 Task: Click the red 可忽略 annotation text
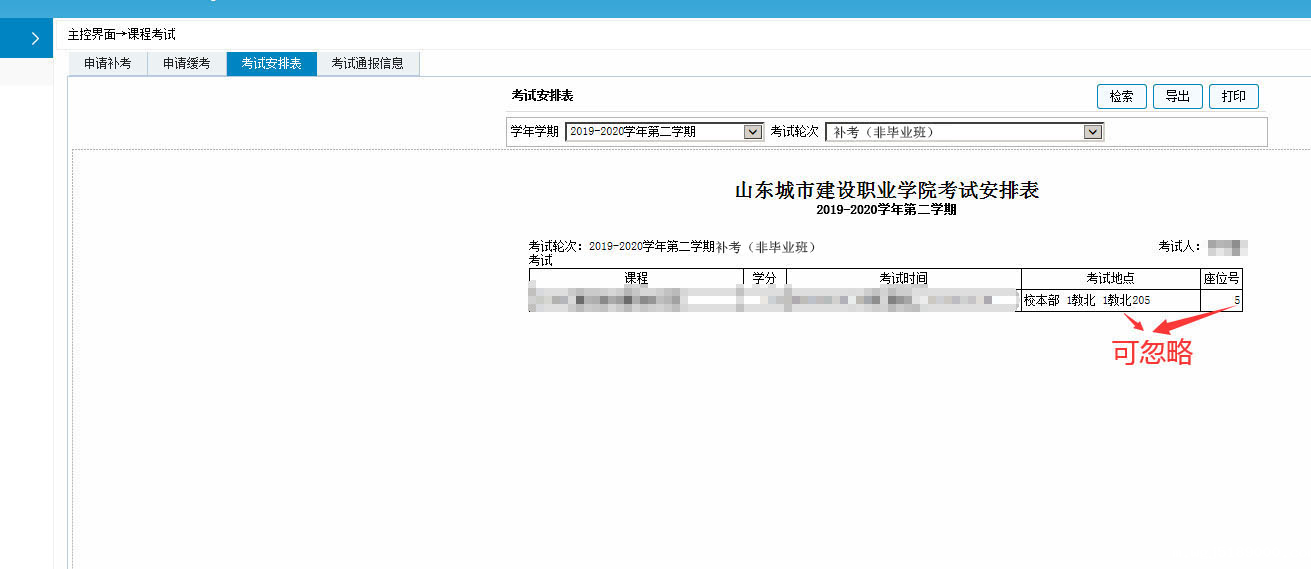click(x=1152, y=352)
